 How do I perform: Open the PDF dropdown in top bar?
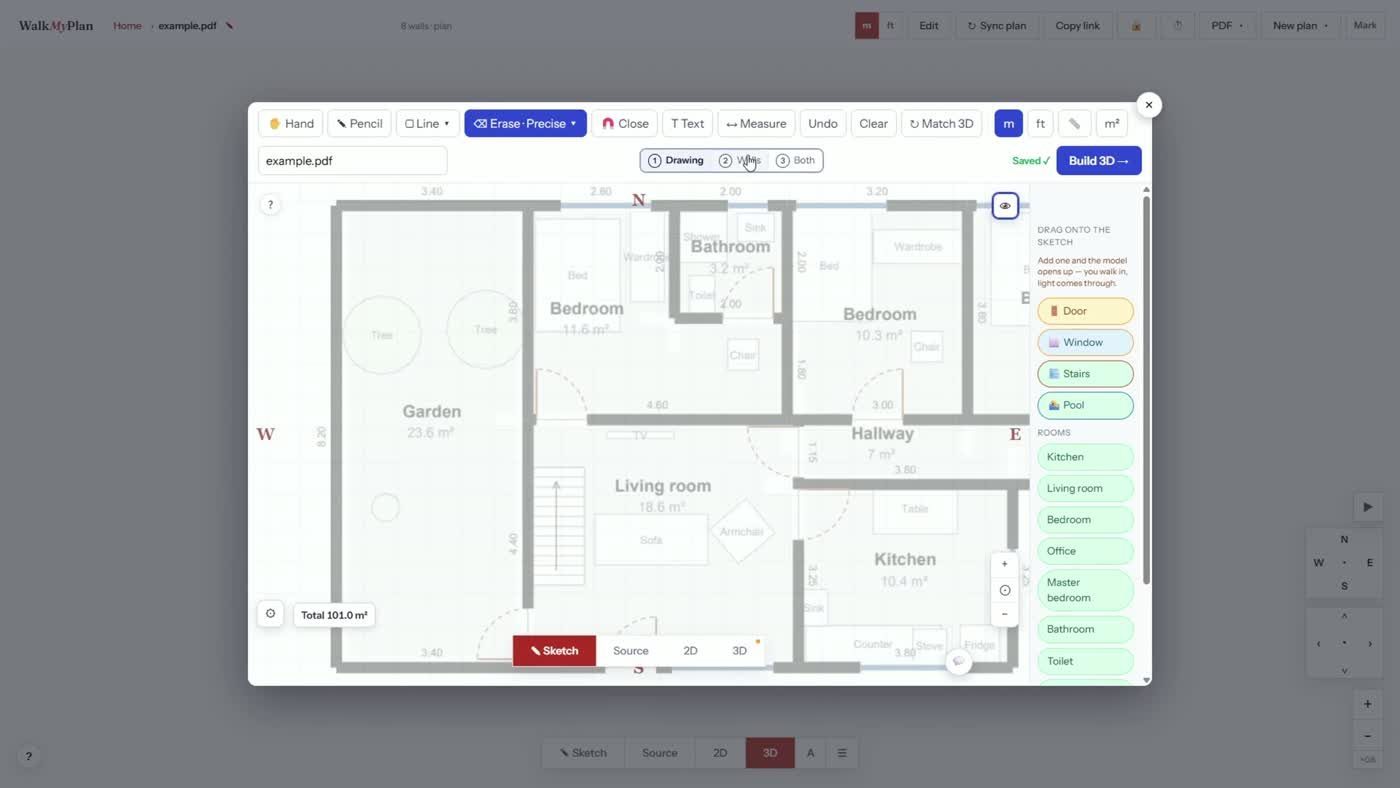pos(1227,25)
